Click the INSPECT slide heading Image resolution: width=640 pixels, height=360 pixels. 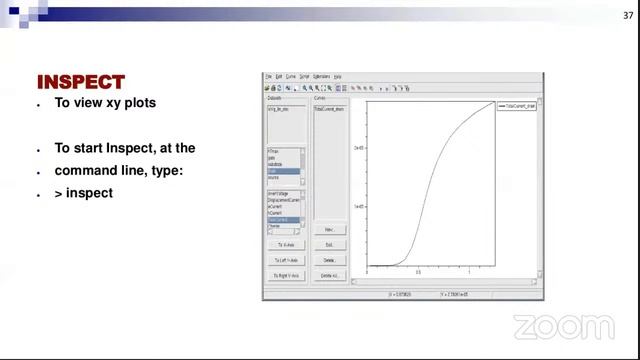tap(81, 82)
